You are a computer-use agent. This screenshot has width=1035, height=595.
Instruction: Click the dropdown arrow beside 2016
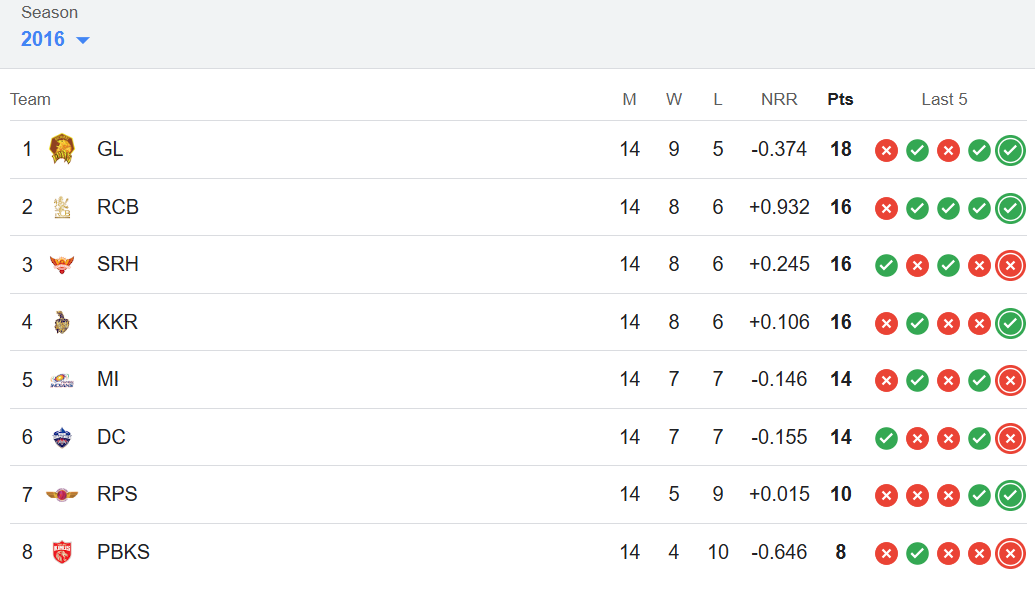(83, 40)
